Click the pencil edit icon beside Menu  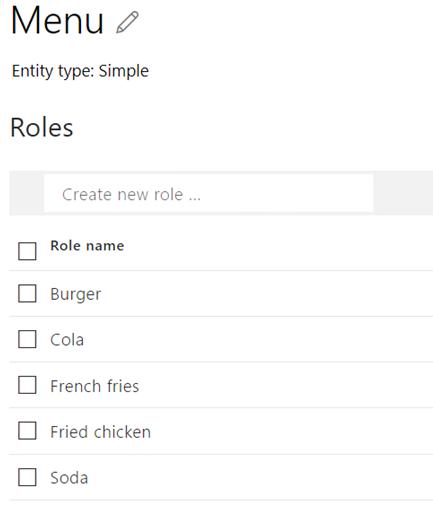(127, 22)
